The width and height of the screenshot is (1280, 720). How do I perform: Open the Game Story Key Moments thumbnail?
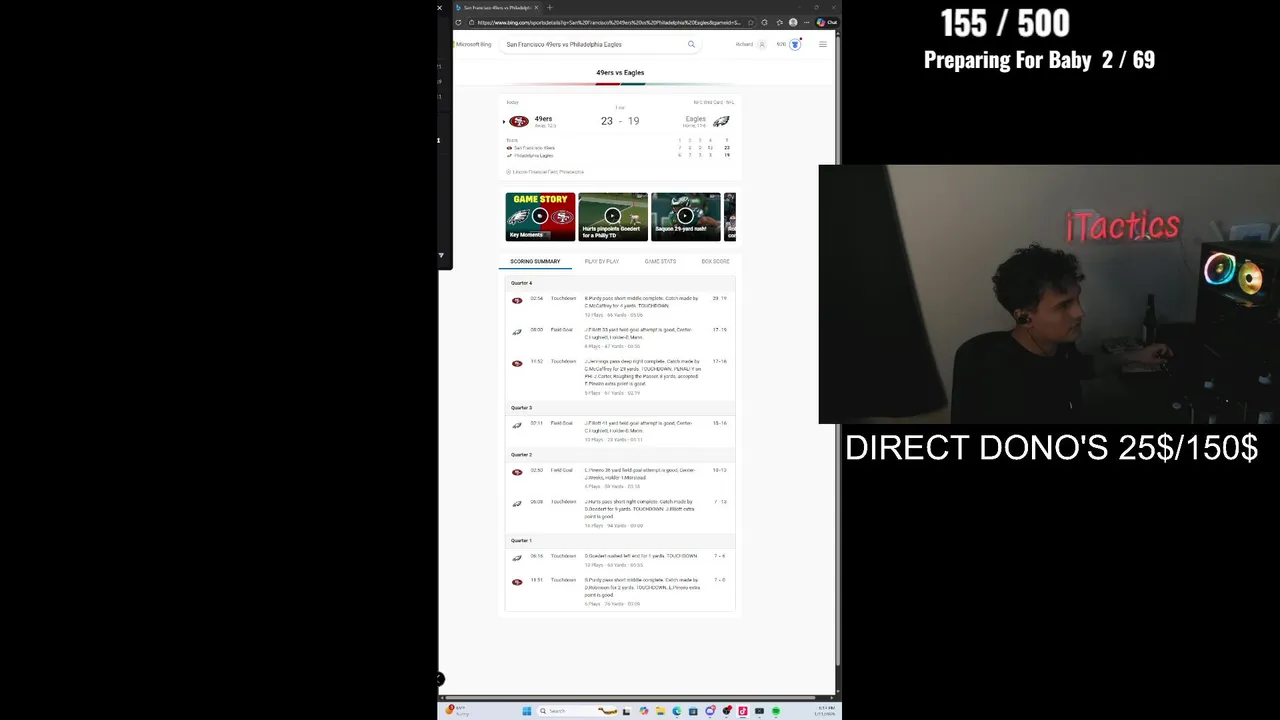540,216
